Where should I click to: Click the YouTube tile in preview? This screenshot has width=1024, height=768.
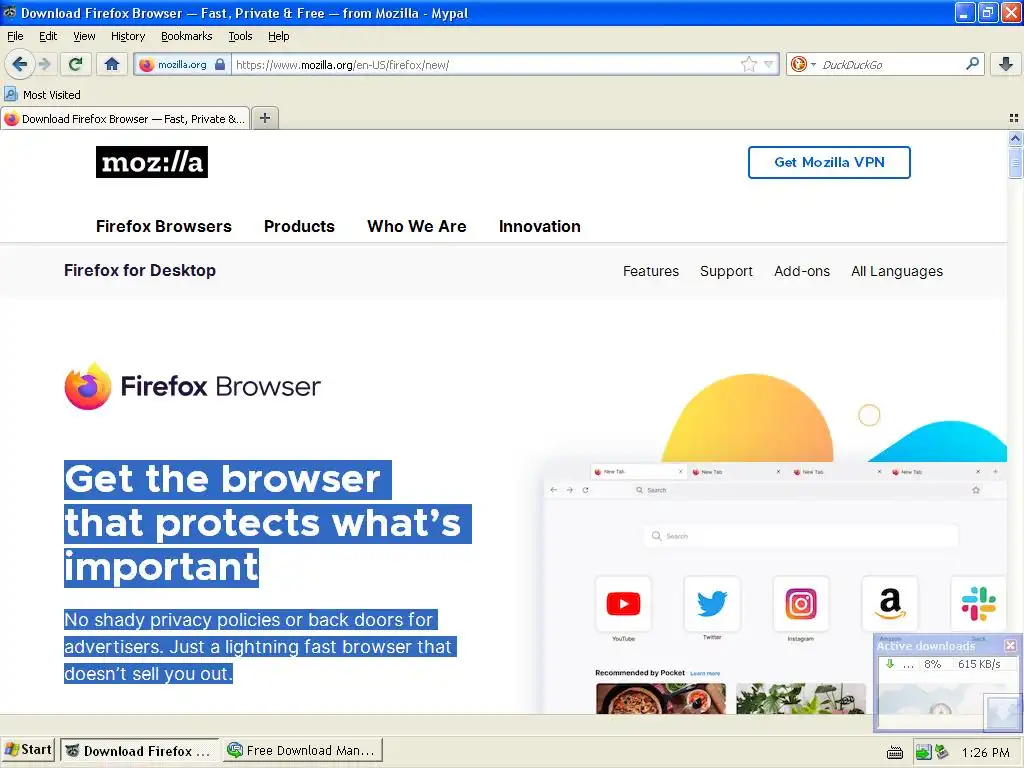(623, 604)
